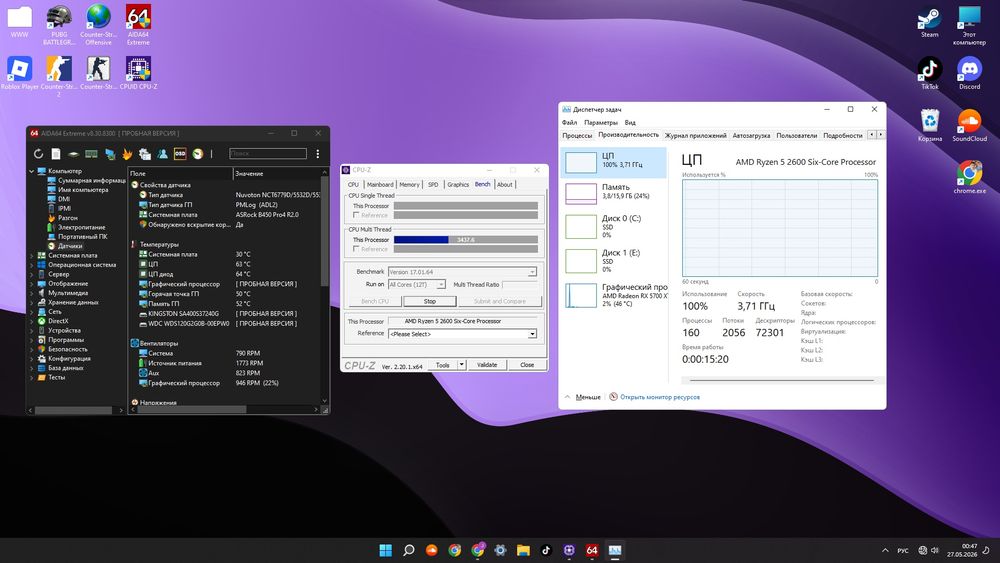Screen dimensions: 1000x563
Task: Open the Reference Please Select dropdown
Action: click(x=532, y=334)
